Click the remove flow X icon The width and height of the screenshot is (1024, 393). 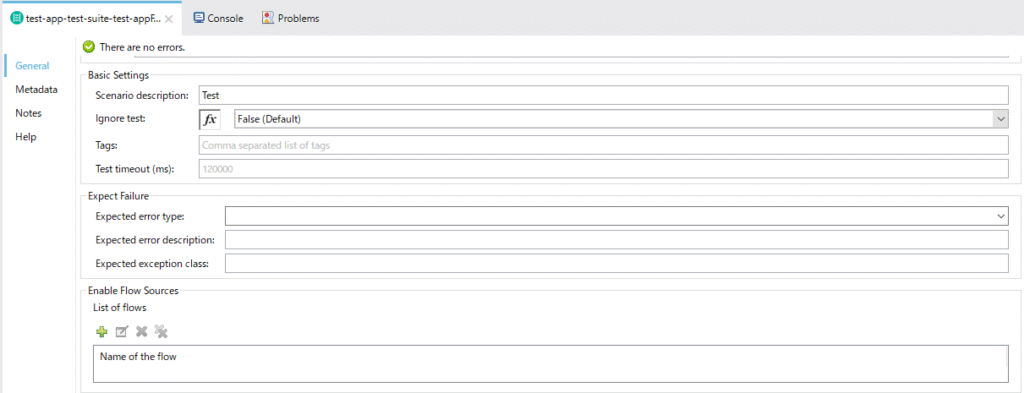[x=140, y=332]
